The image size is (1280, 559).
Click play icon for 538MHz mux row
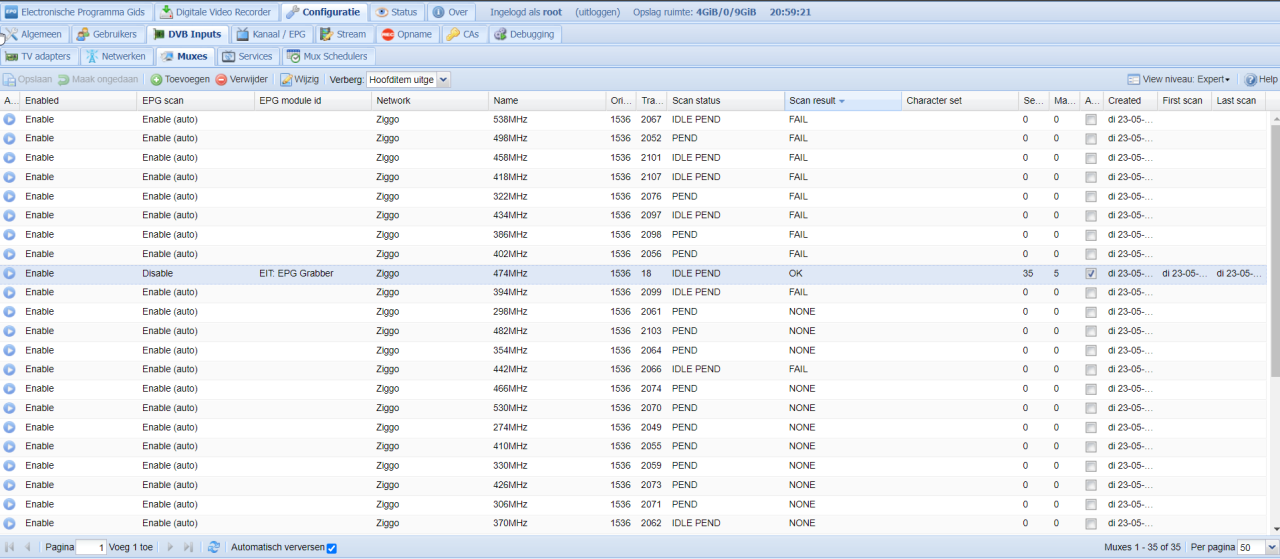(9, 119)
